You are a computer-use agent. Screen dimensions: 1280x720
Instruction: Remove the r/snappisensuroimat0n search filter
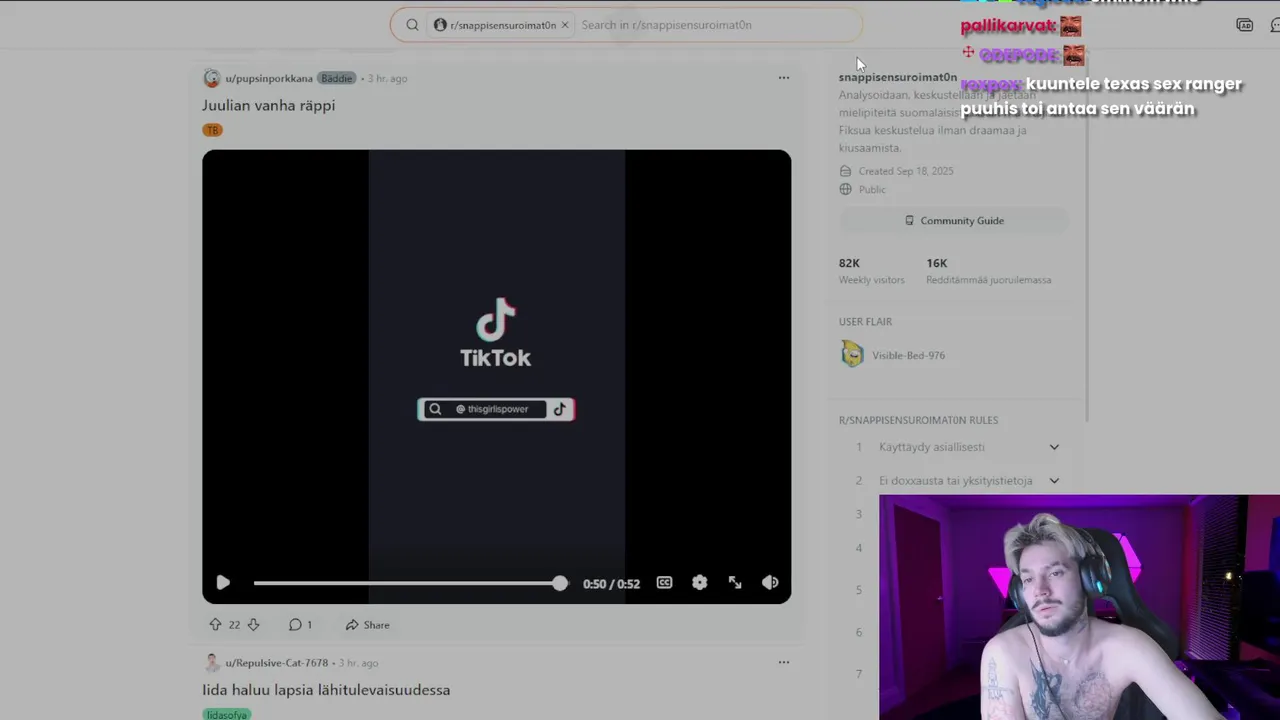click(565, 25)
